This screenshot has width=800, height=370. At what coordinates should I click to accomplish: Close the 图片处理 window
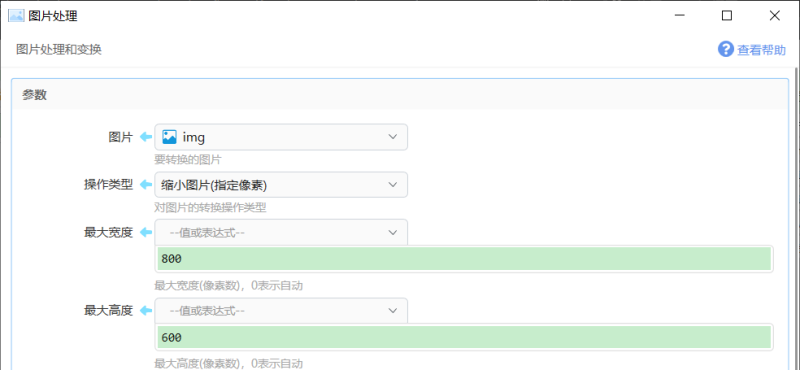click(774, 16)
